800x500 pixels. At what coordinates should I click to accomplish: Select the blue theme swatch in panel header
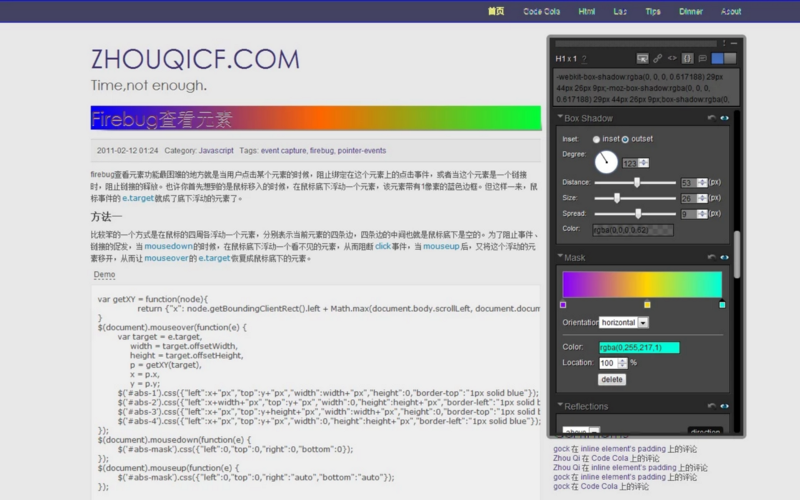coord(717,59)
